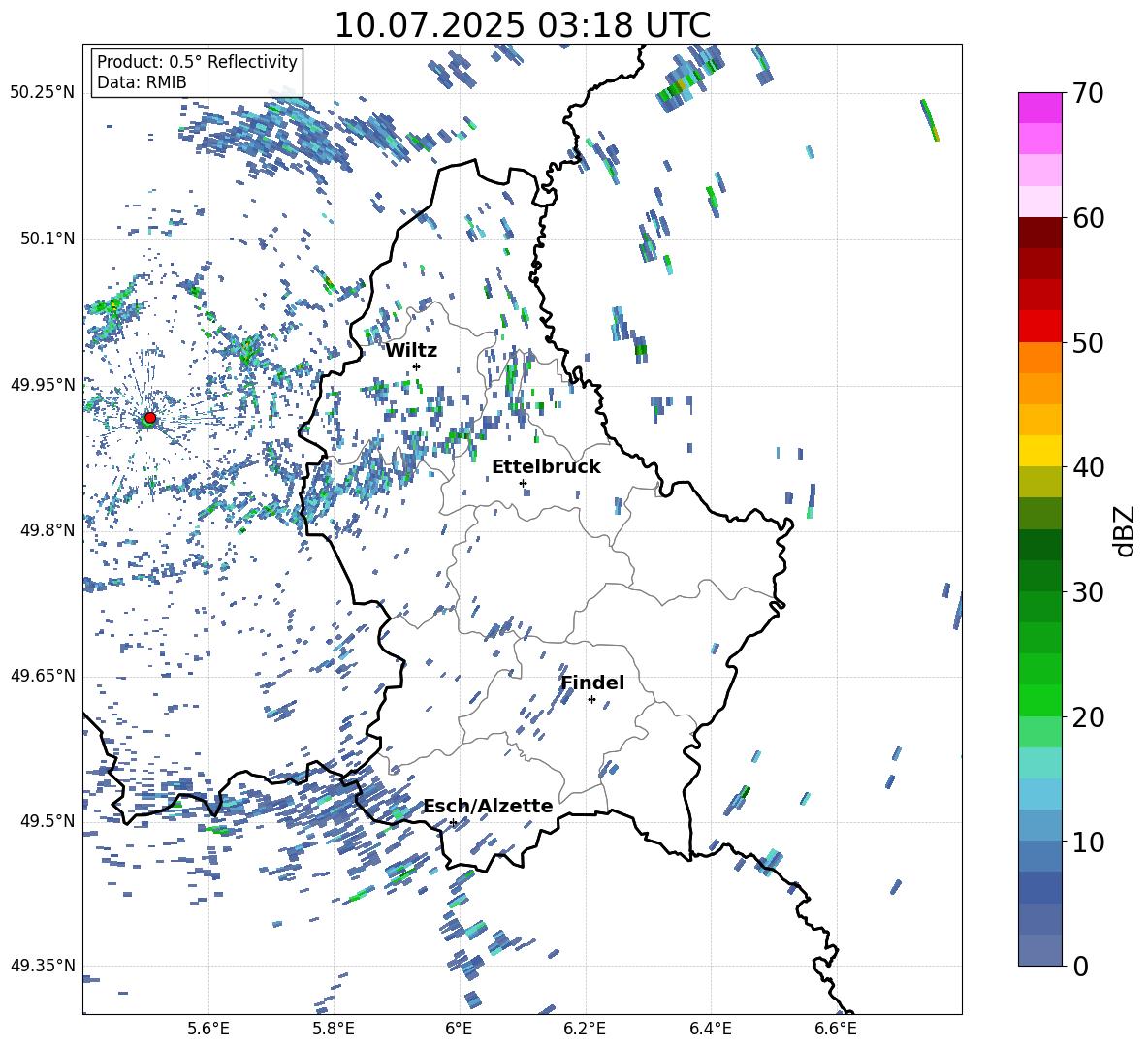Click the latitude label 49.65°N
Screen dimensions: 1148x1048
point(43,675)
